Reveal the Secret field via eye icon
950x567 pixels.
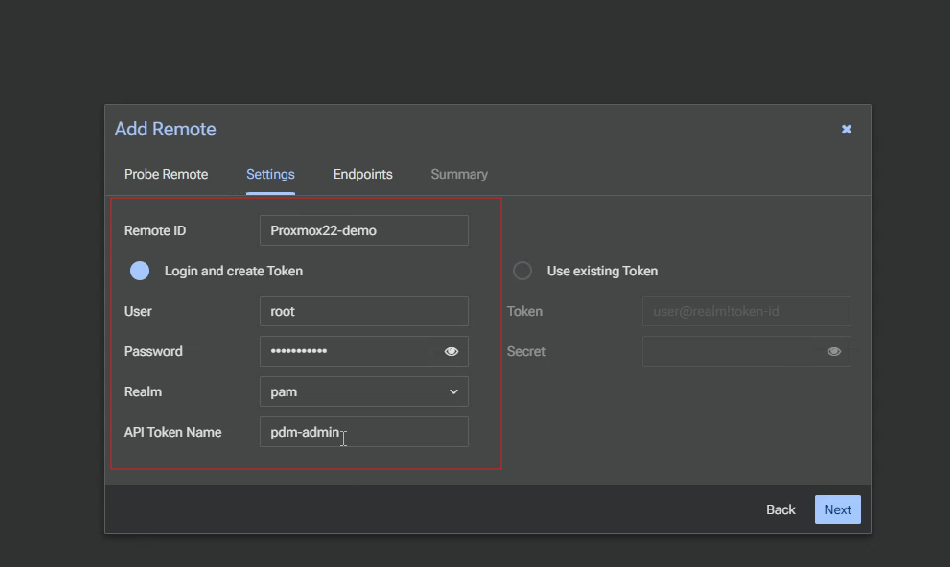click(834, 352)
